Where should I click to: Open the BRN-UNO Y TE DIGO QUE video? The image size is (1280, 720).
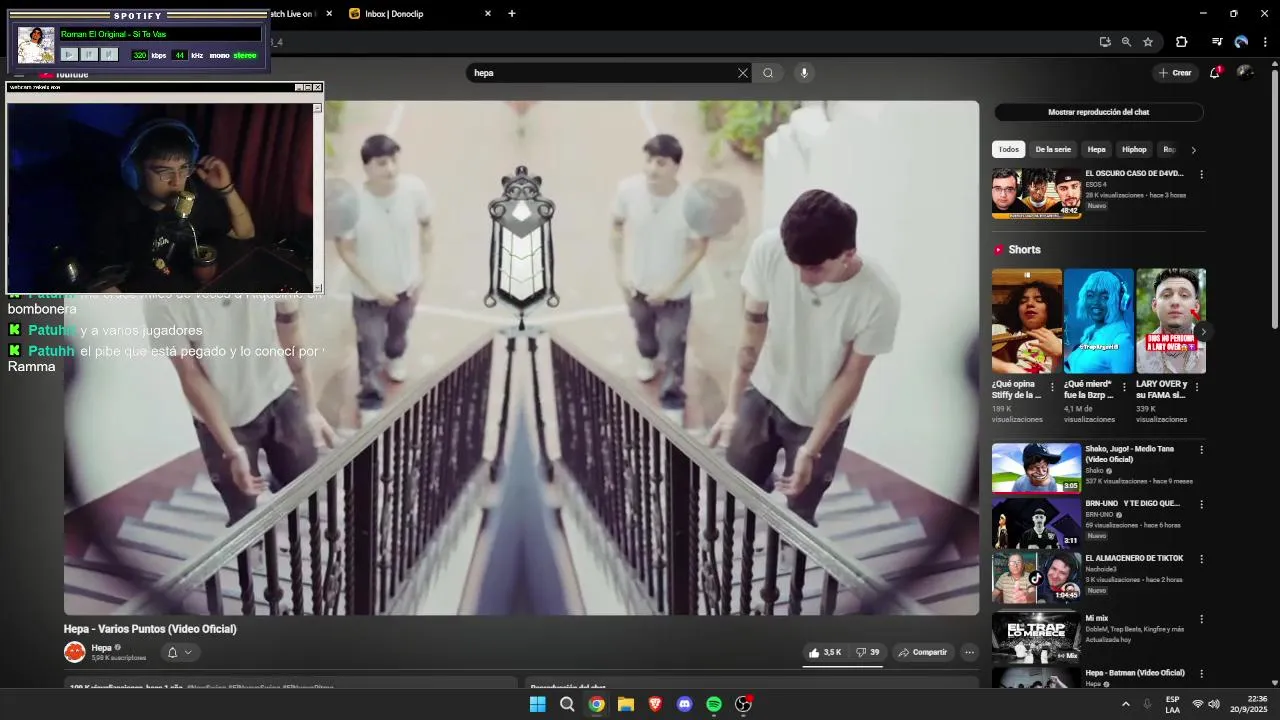(1036, 523)
